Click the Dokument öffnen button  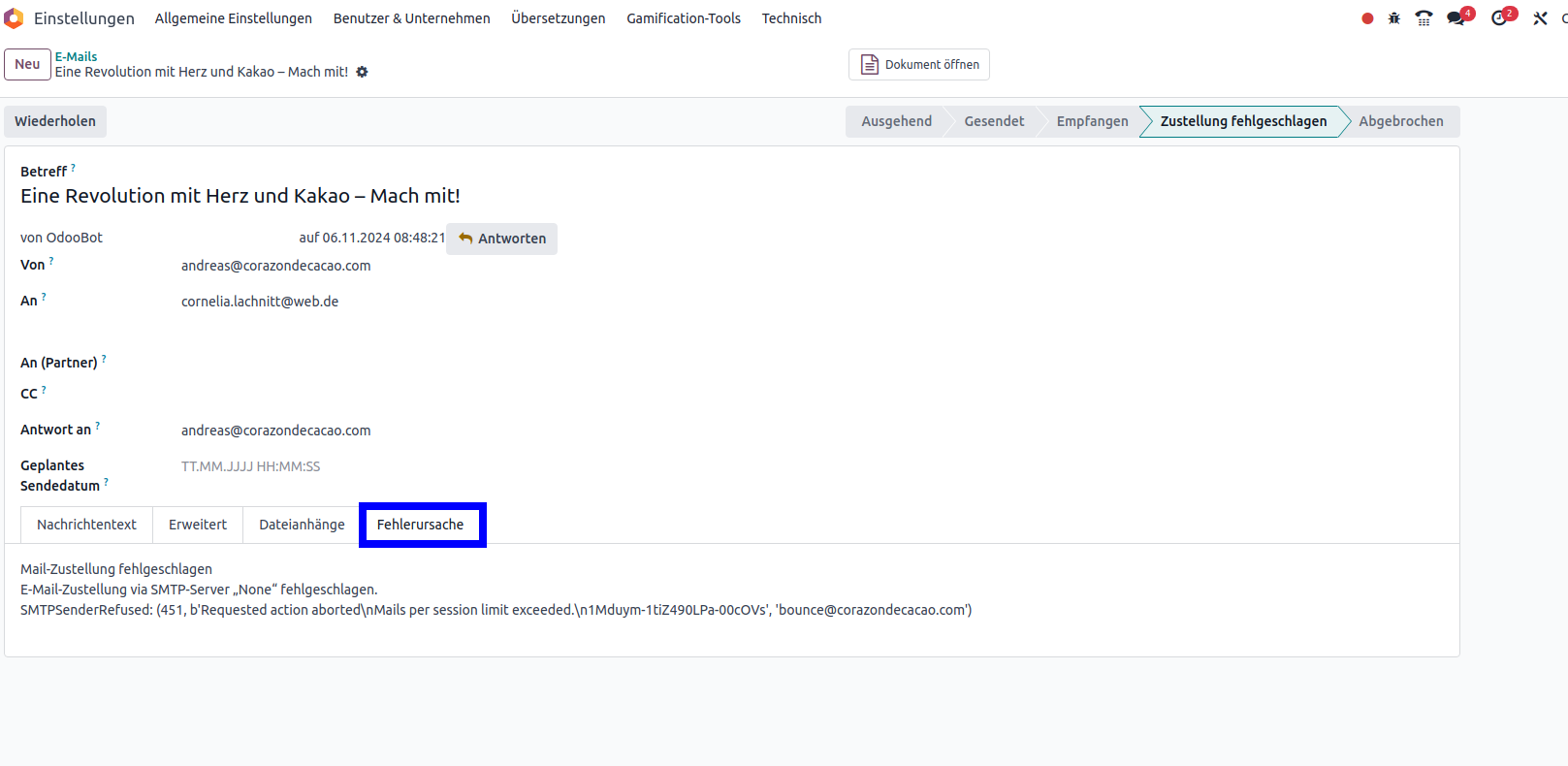click(x=919, y=64)
